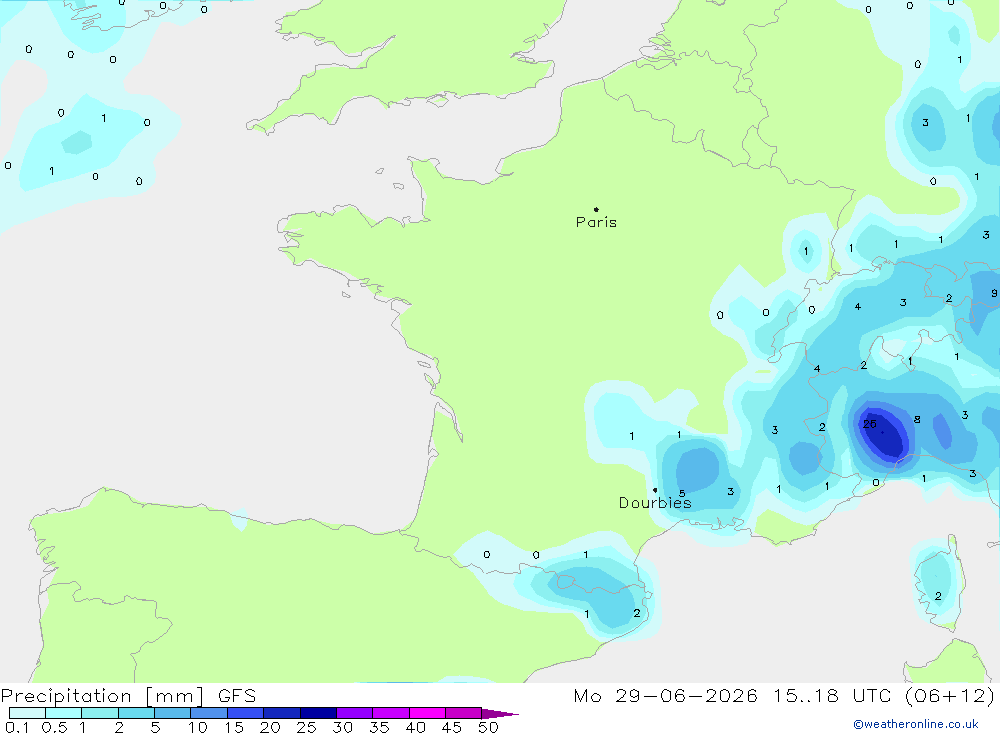1000x733 pixels.
Task: Click the 9 mm value at the right map edge
Action: tap(994, 293)
